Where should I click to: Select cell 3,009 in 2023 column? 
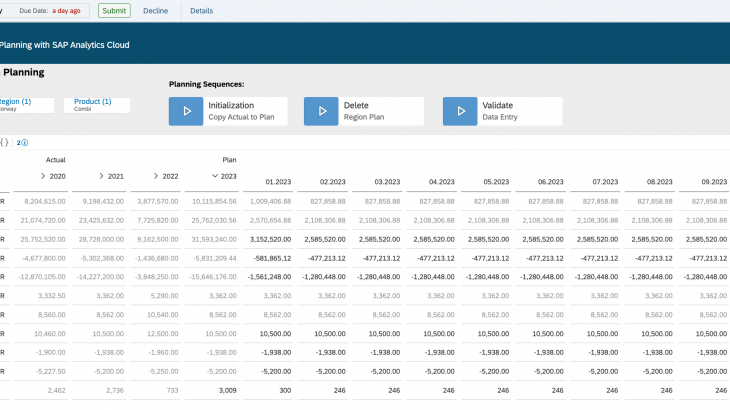228,390
